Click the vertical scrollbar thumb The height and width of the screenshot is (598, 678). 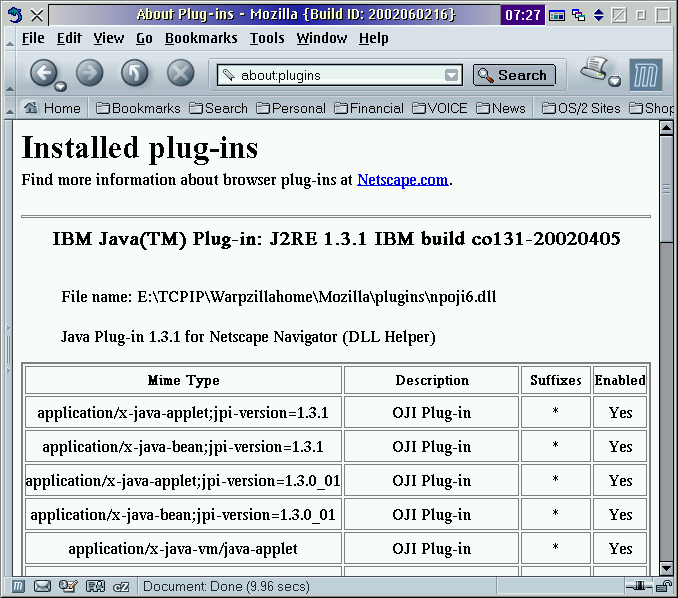pyautogui.click(x=666, y=189)
